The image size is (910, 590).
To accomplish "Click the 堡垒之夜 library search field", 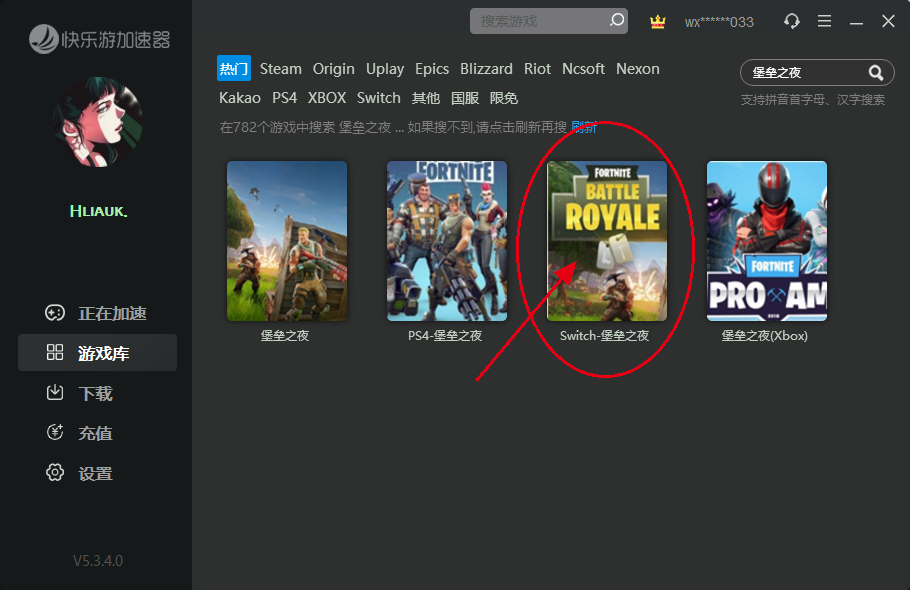I will (817, 73).
